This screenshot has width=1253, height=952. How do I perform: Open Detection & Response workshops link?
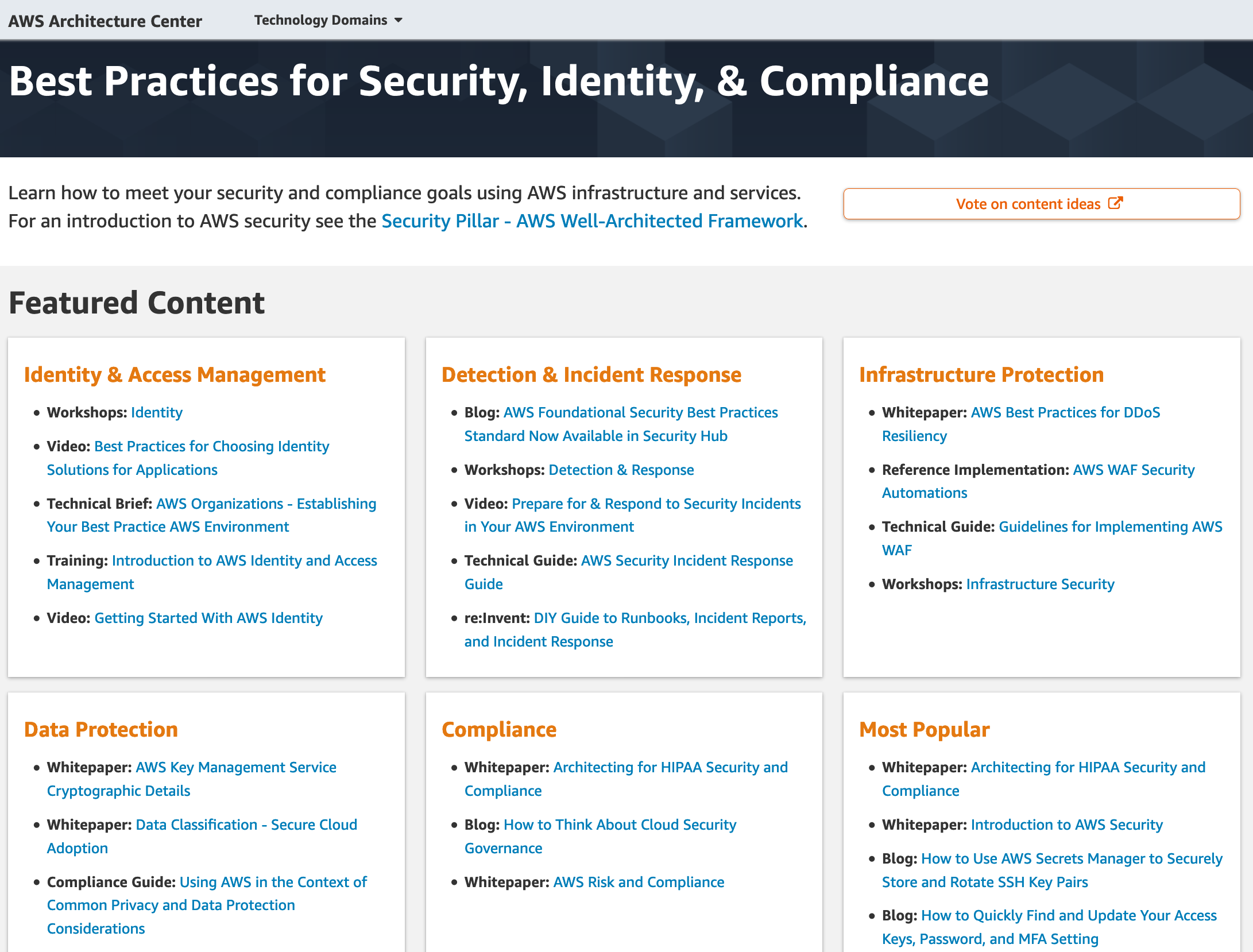pyautogui.click(x=621, y=470)
